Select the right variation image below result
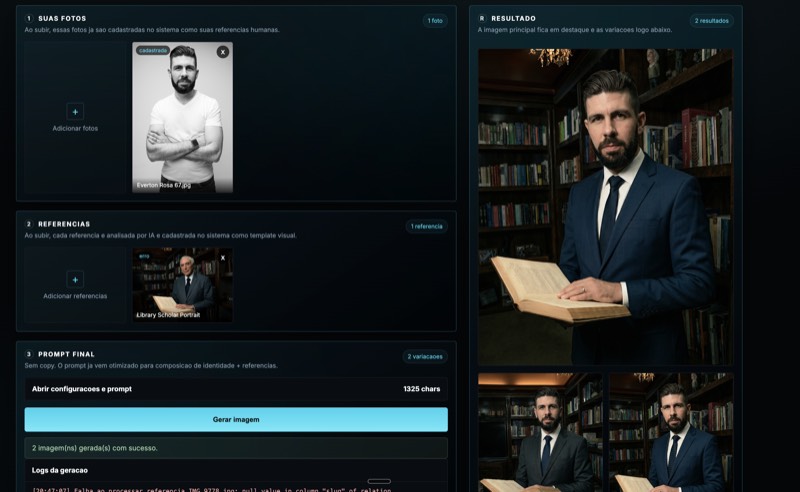The height and width of the screenshot is (492, 800). (671, 432)
